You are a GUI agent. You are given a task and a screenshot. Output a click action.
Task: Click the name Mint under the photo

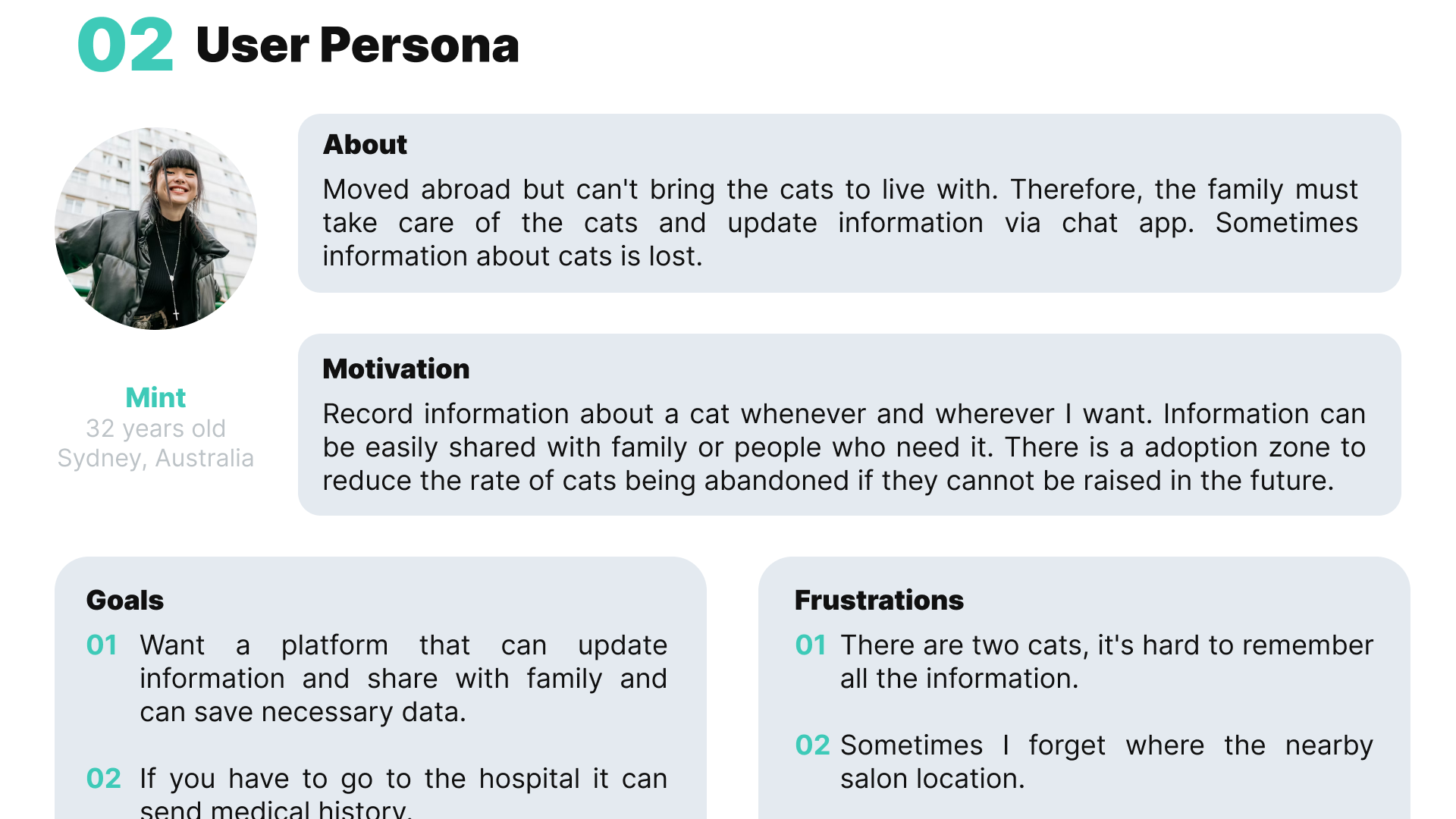pos(155,397)
